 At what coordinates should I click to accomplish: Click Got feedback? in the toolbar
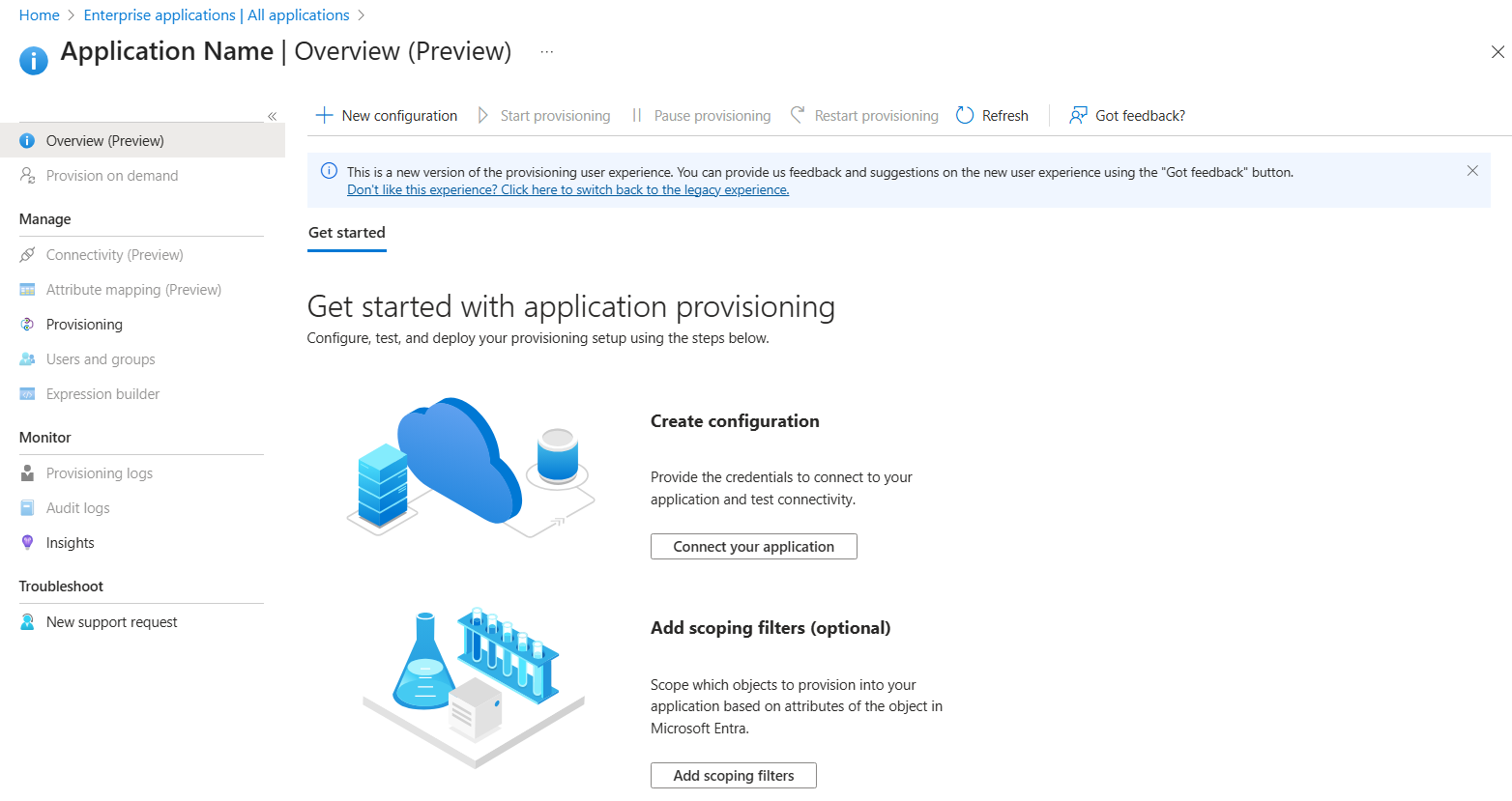[1126, 115]
